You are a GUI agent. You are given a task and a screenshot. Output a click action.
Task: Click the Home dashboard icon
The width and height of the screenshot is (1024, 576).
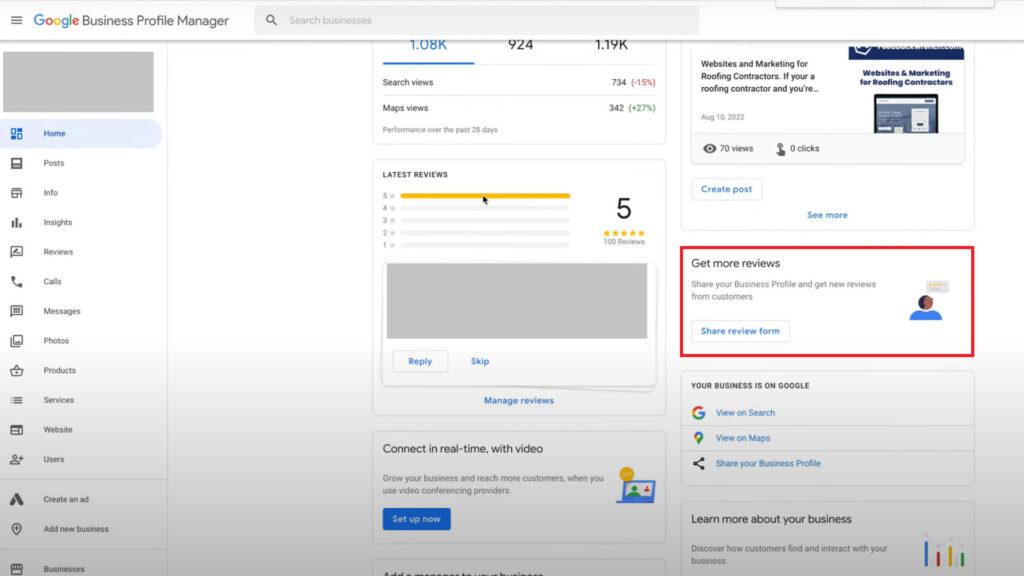[16, 133]
